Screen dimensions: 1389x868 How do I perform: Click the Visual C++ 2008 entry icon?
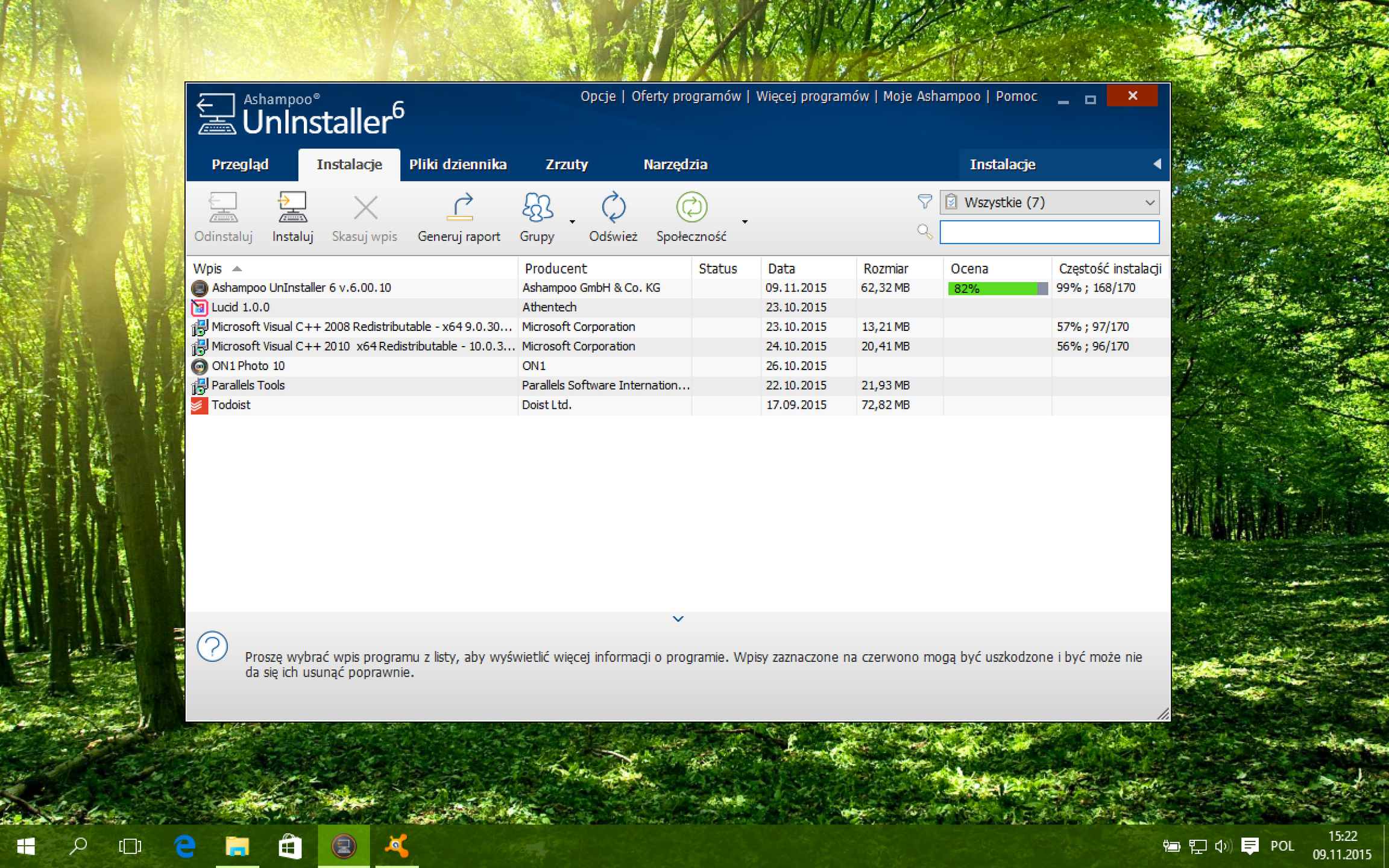pos(200,327)
